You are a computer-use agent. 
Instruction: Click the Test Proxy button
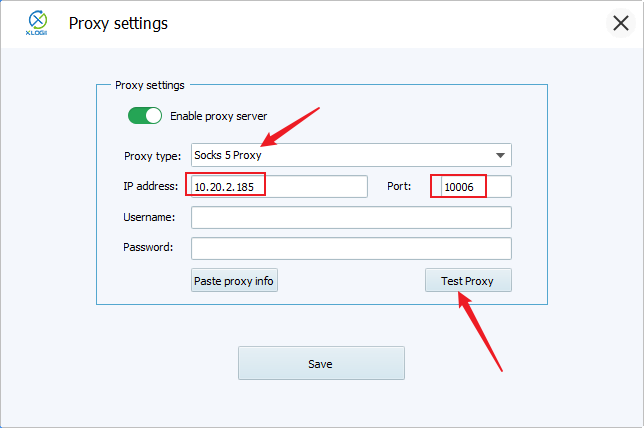[x=468, y=281]
